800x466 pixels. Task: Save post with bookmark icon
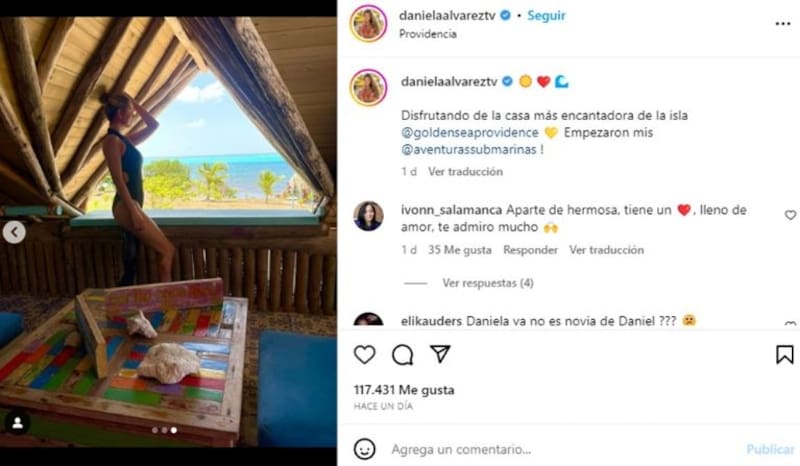click(785, 355)
